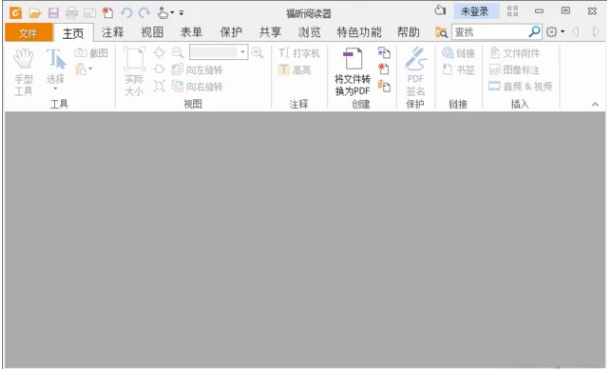Open the 共享 tab
Viewport: 607px width, 369px height.
(270, 32)
